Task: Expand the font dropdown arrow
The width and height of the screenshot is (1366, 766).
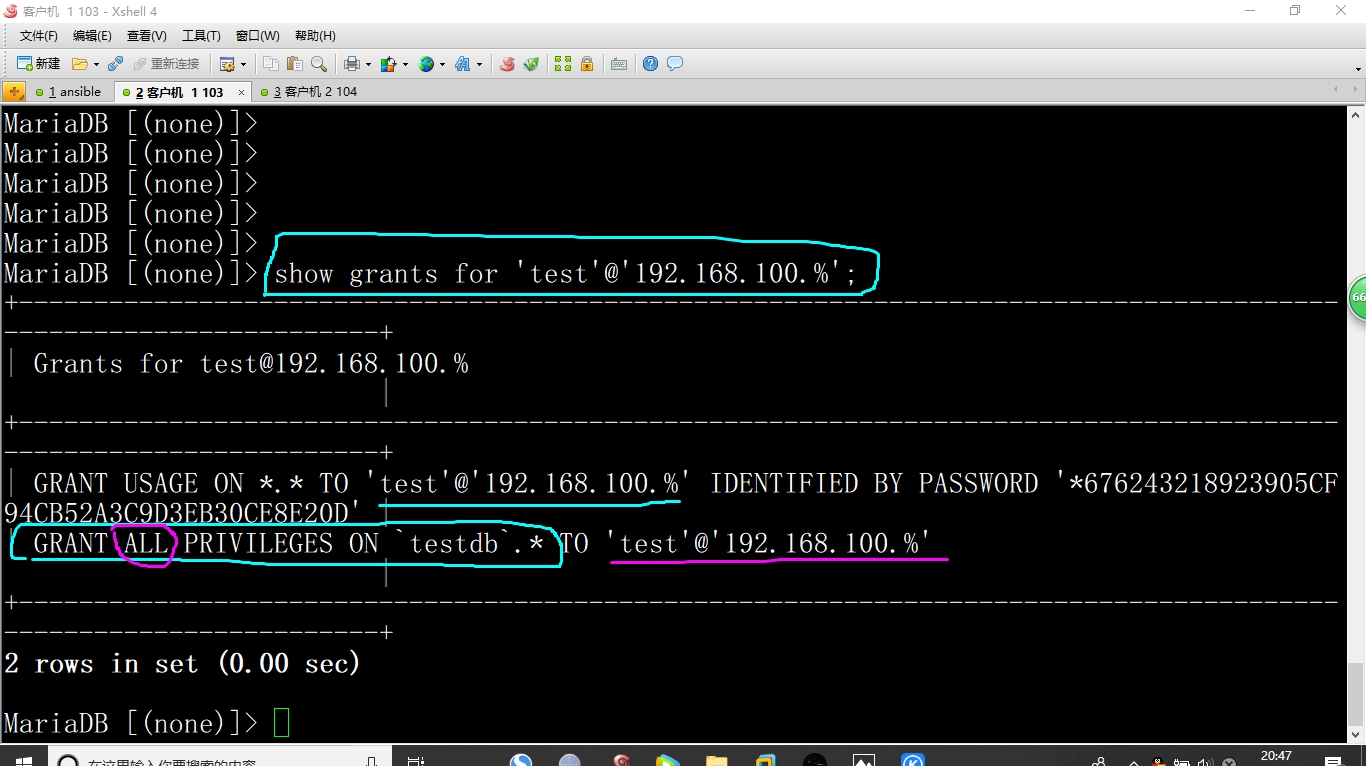Action: [x=479, y=64]
